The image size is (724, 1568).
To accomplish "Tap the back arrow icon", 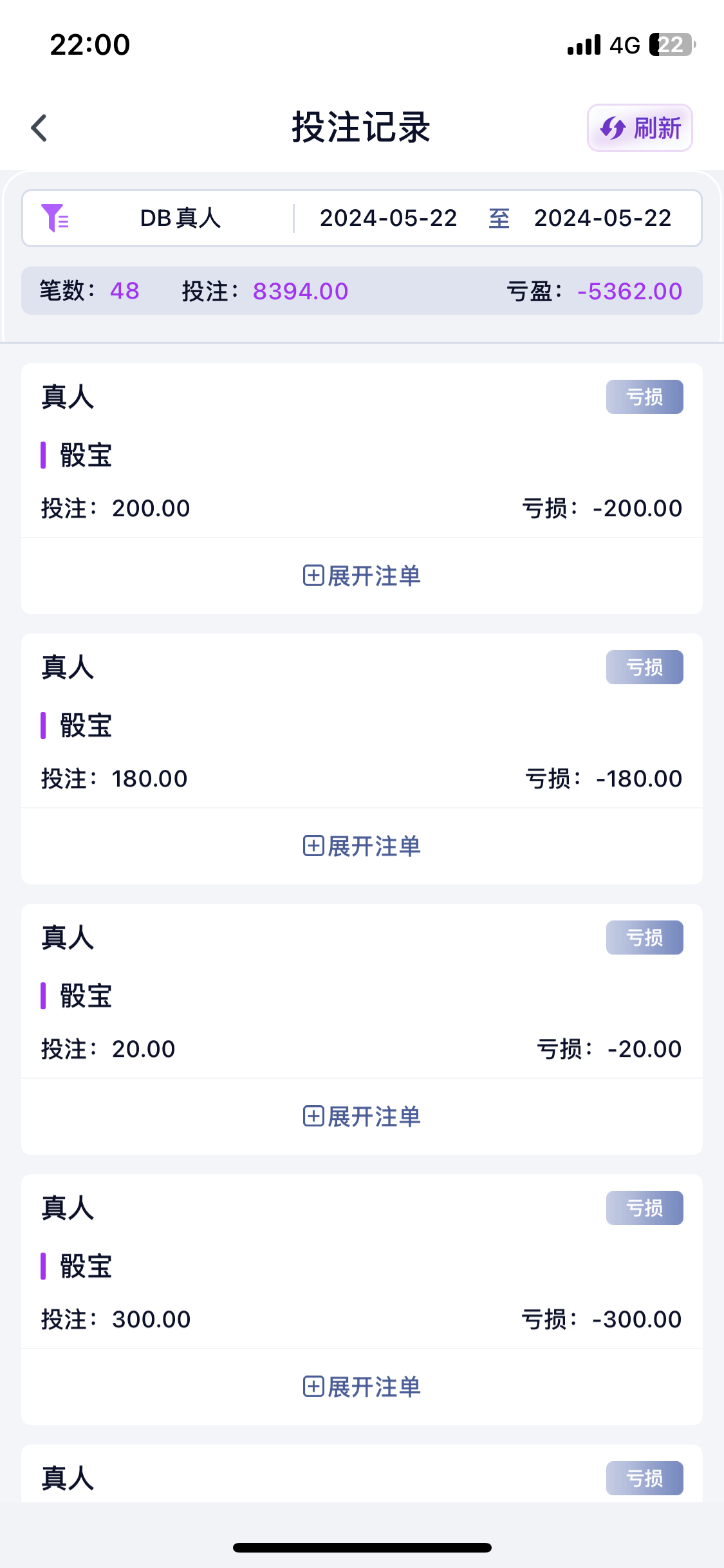I will (x=39, y=127).
